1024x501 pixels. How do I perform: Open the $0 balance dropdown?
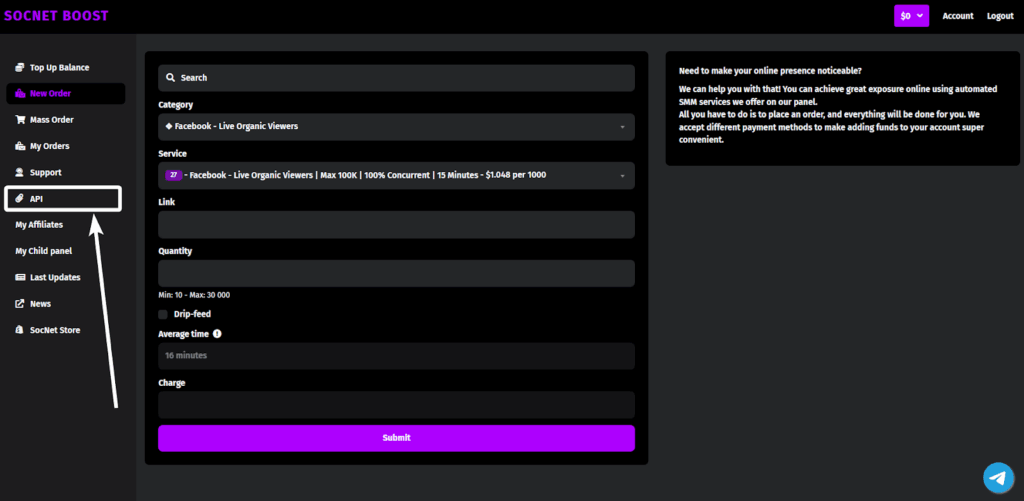[911, 16]
